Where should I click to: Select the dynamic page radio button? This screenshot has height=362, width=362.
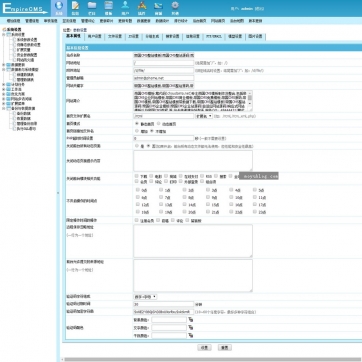click(x=159, y=124)
